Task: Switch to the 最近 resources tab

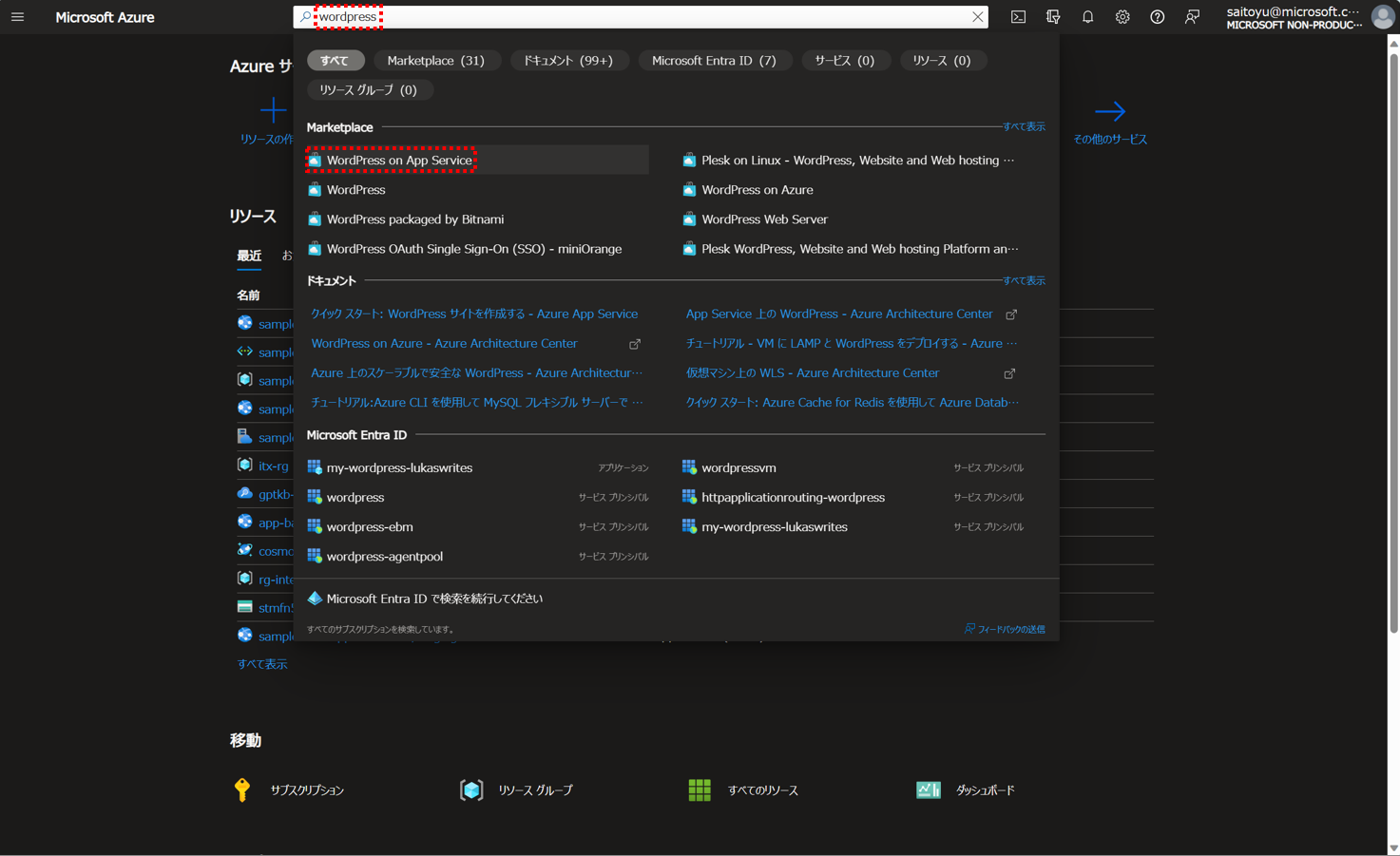Action: coord(249,256)
